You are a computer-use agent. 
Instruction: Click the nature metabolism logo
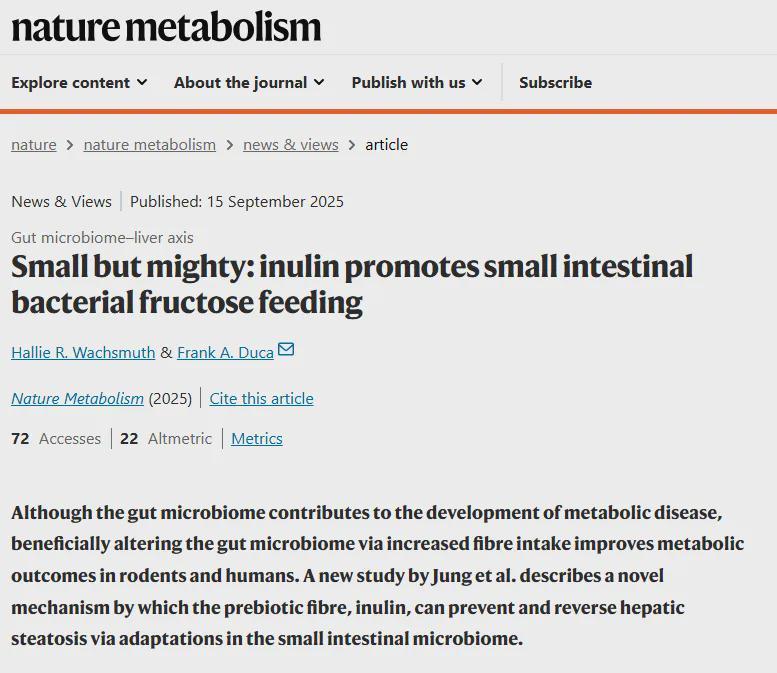point(166,27)
